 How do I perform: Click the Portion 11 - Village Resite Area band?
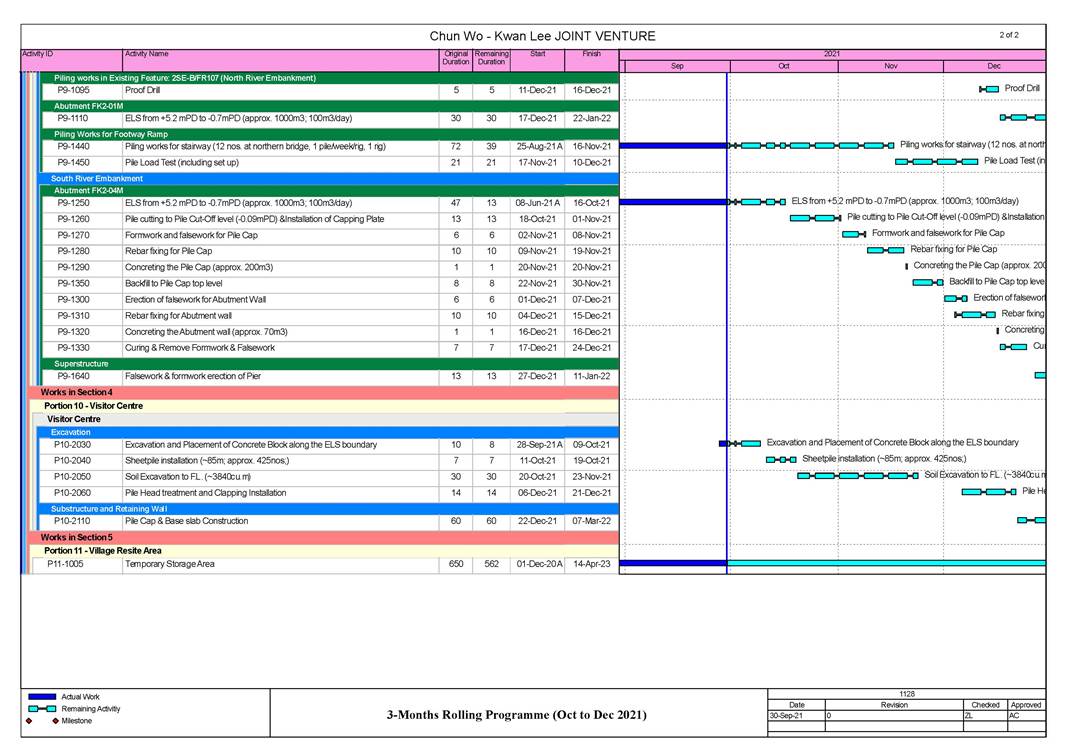pos(326,550)
